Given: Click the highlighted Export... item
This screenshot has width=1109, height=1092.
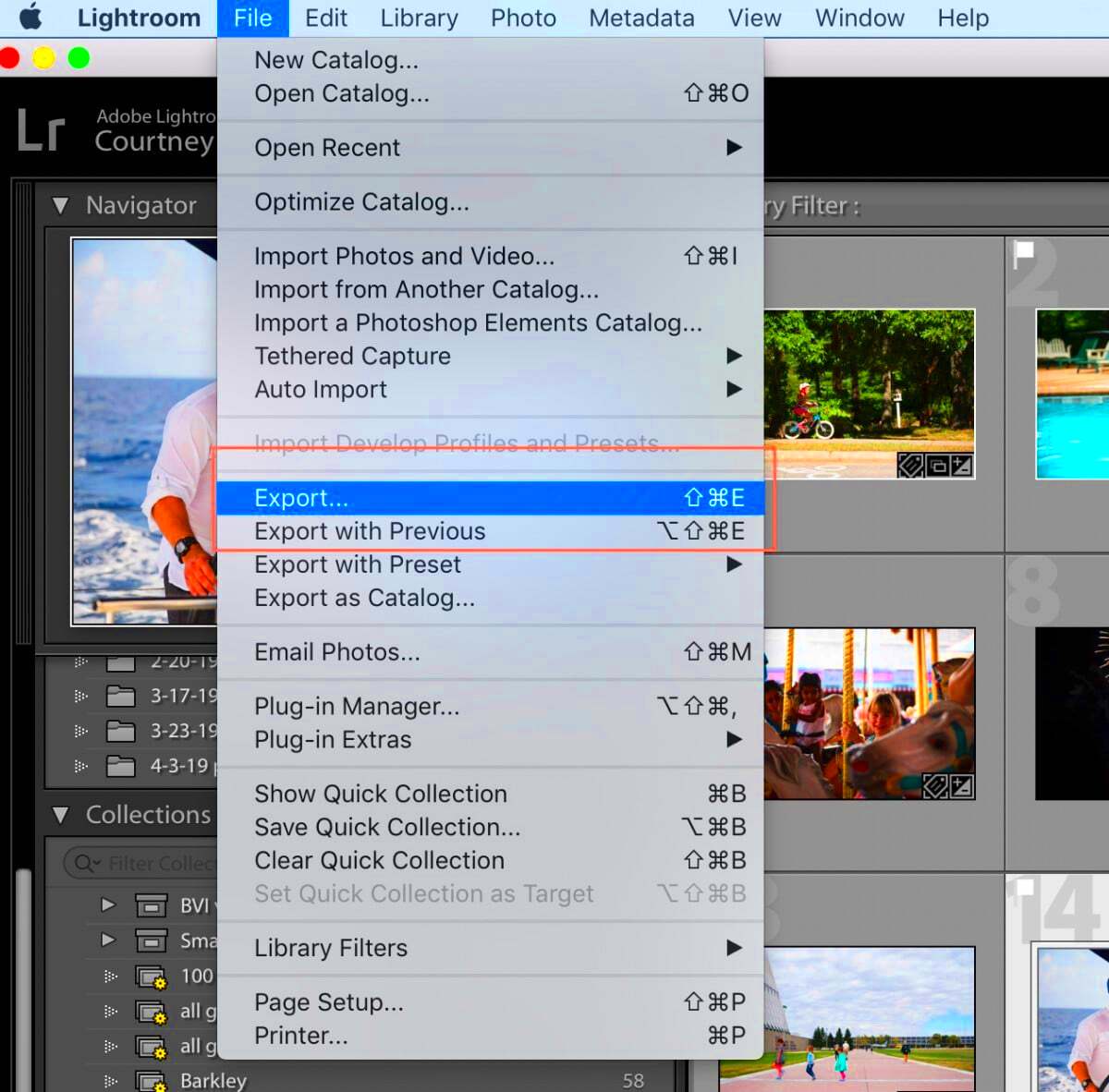Looking at the screenshot, I should (x=491, y=498).
